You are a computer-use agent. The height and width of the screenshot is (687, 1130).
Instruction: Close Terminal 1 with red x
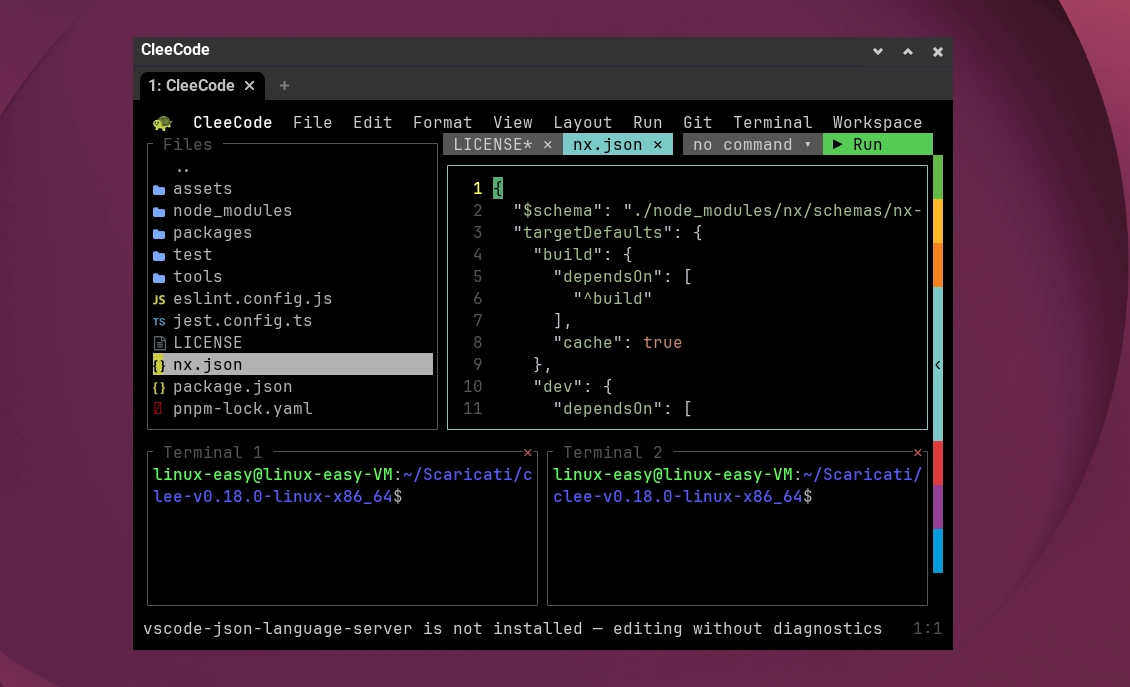(x=528, y=453)
